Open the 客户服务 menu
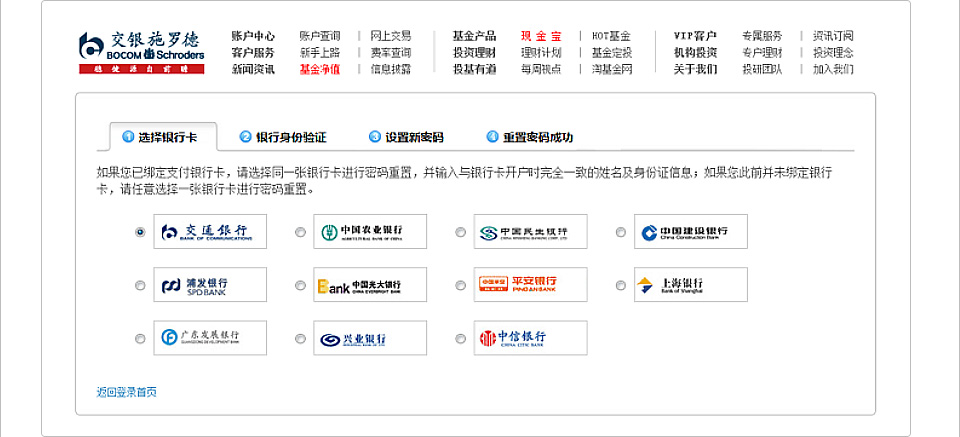The height and width of the screenshot is (437, 960). [x=253, y=53]
